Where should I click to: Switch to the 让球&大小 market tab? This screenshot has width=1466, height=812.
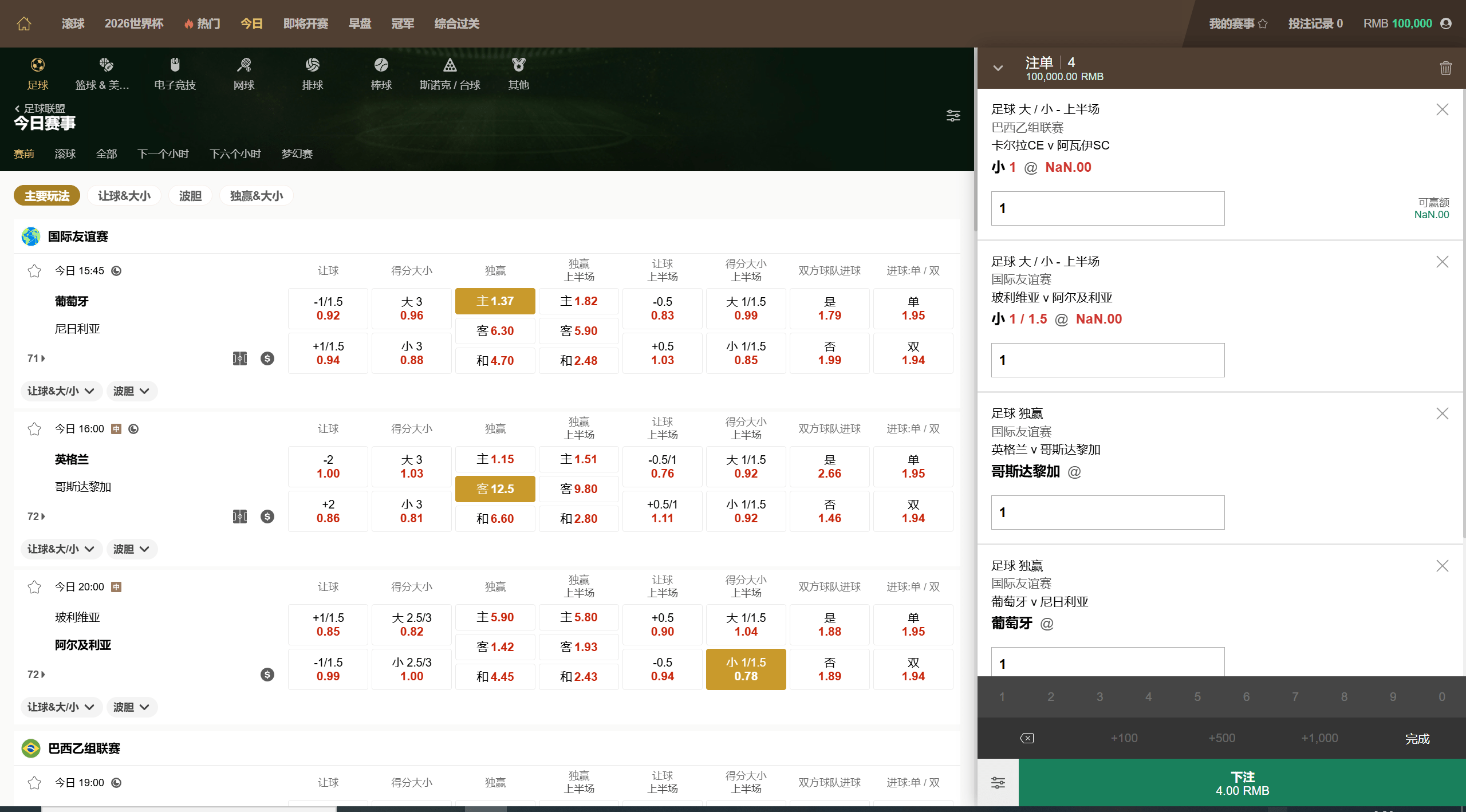pos(124,196)
